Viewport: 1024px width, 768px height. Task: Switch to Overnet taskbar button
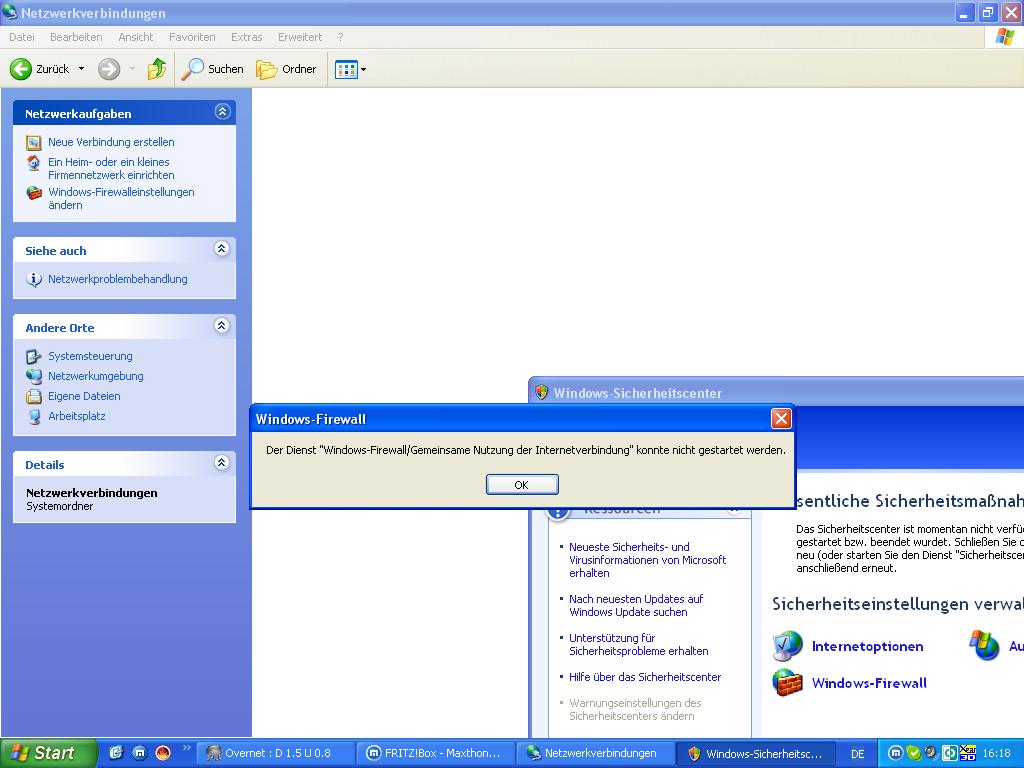pos(275,754)
